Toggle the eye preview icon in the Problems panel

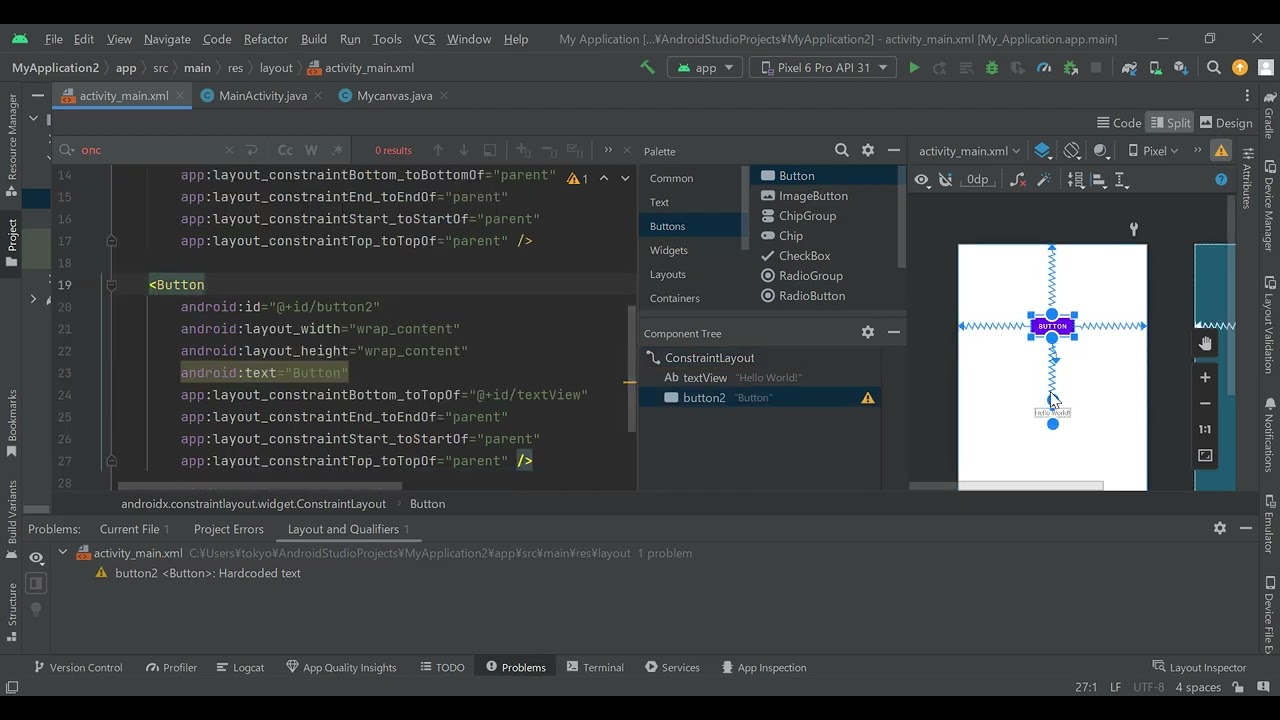tap(36, 557)
